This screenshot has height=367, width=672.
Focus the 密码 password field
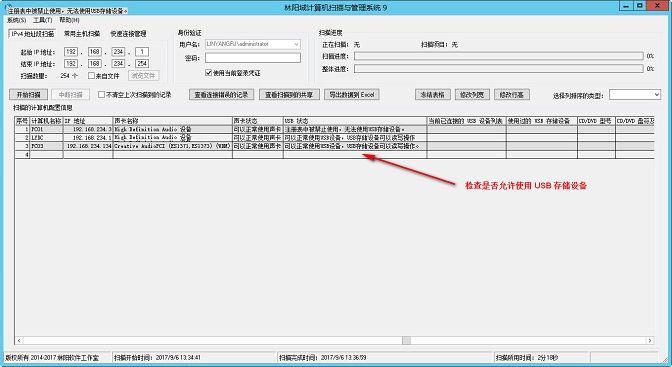(253, 58)
